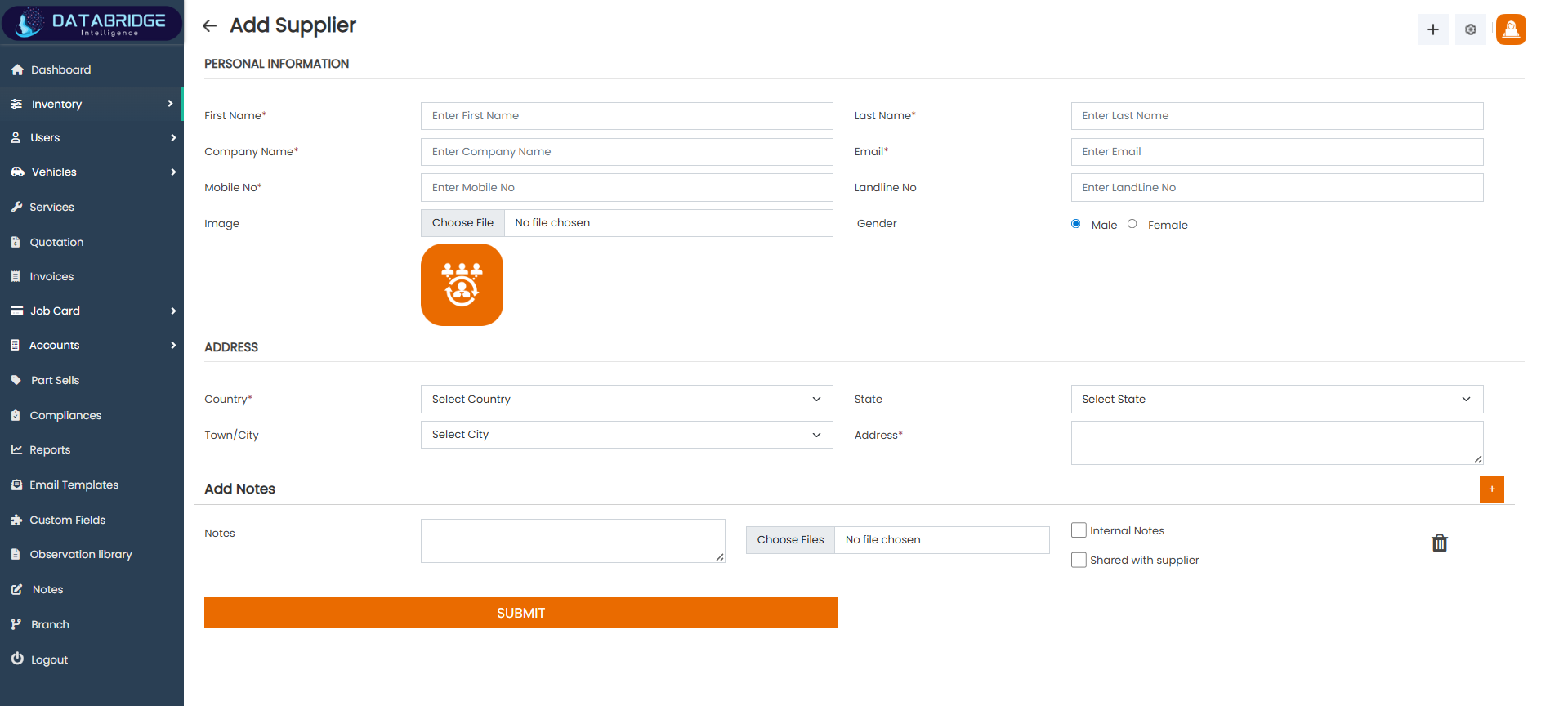Click the Inventory sliders icon
The width and height of the screenshot is (1568, 706).
pyautogui.click(x=16, y=104)
